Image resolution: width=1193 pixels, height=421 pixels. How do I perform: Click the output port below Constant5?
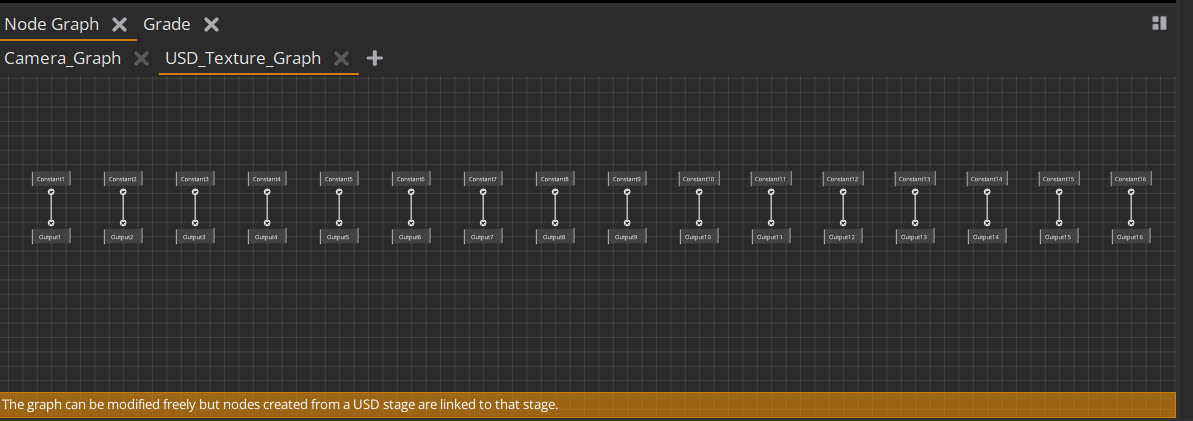click(x=339, y=191)
